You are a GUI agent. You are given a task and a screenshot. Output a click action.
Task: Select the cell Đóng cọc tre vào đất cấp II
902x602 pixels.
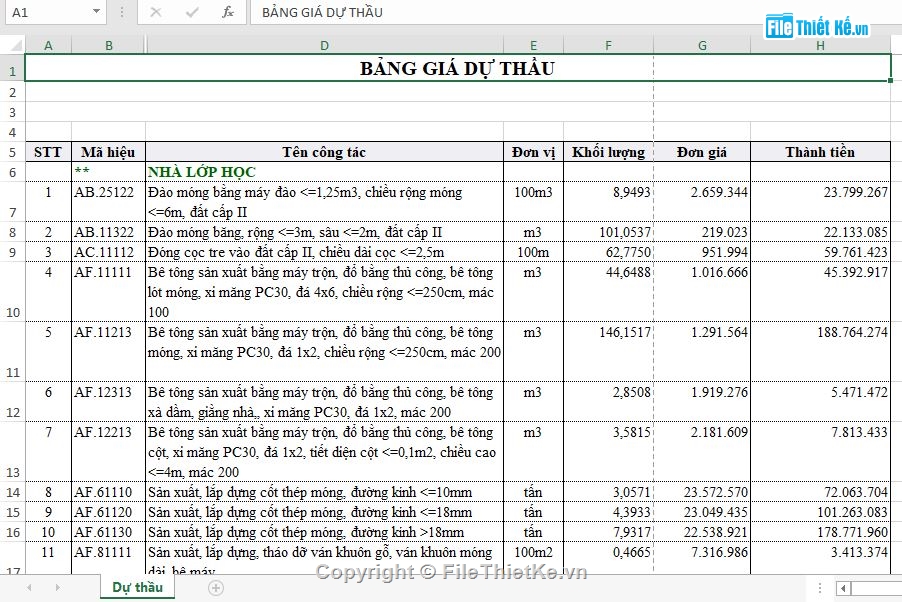(x=324, y=252)
